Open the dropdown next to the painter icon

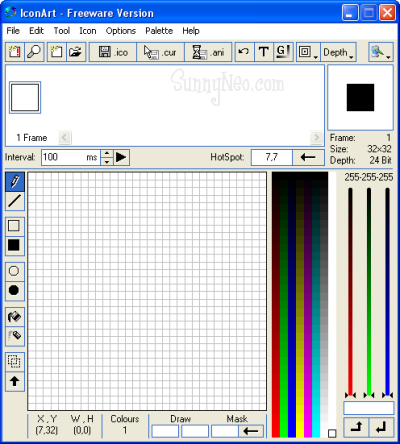coord(388,58)
